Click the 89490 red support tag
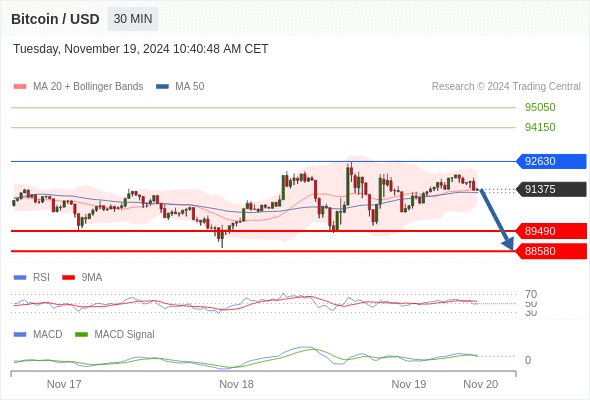Screen dimensions: 590x400 551,231
